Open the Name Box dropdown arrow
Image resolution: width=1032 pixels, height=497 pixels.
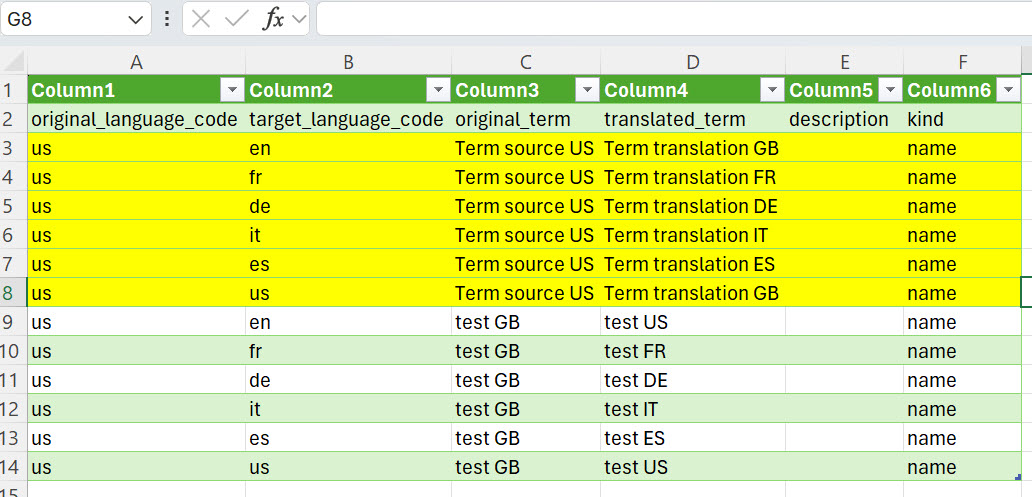136,20
